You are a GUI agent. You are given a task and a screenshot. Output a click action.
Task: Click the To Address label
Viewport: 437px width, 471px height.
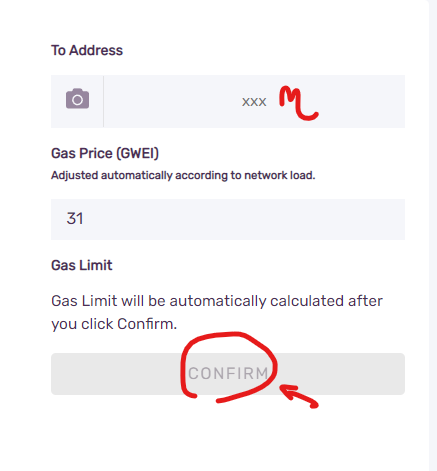coord(87,50)
